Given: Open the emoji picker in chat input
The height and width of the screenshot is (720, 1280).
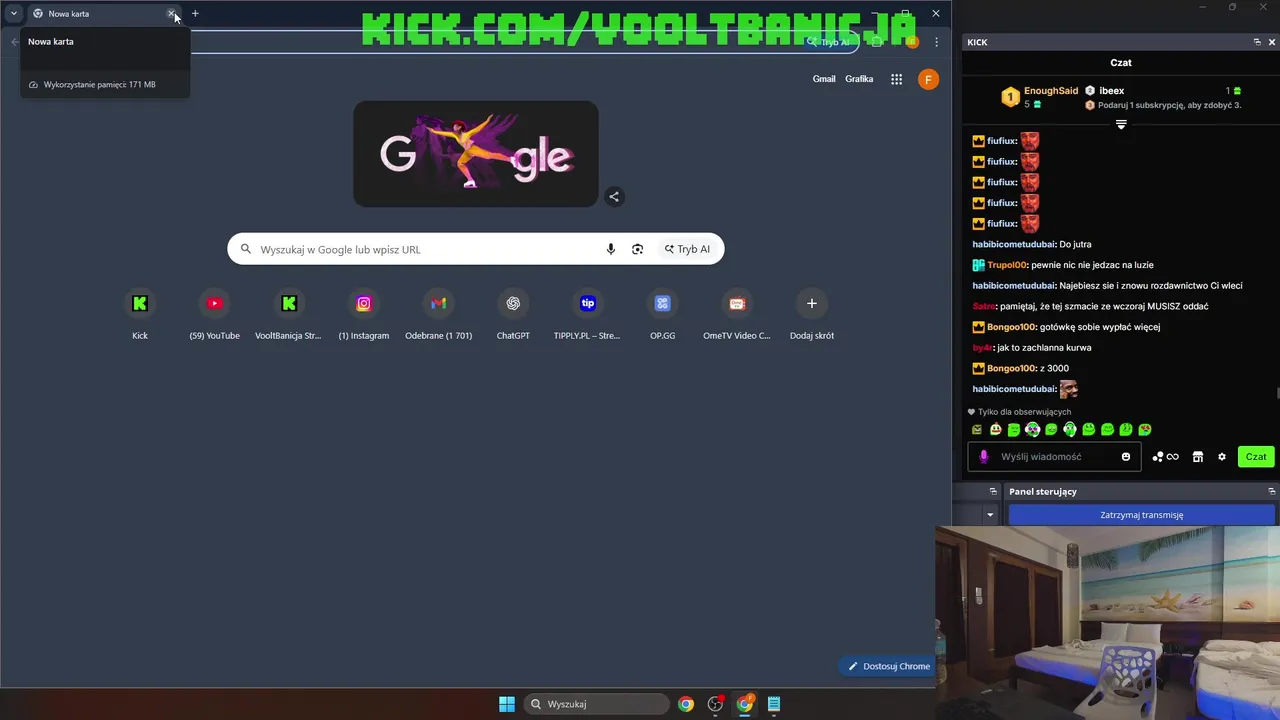Looking at the screenshot, I should click(1126, 457).
